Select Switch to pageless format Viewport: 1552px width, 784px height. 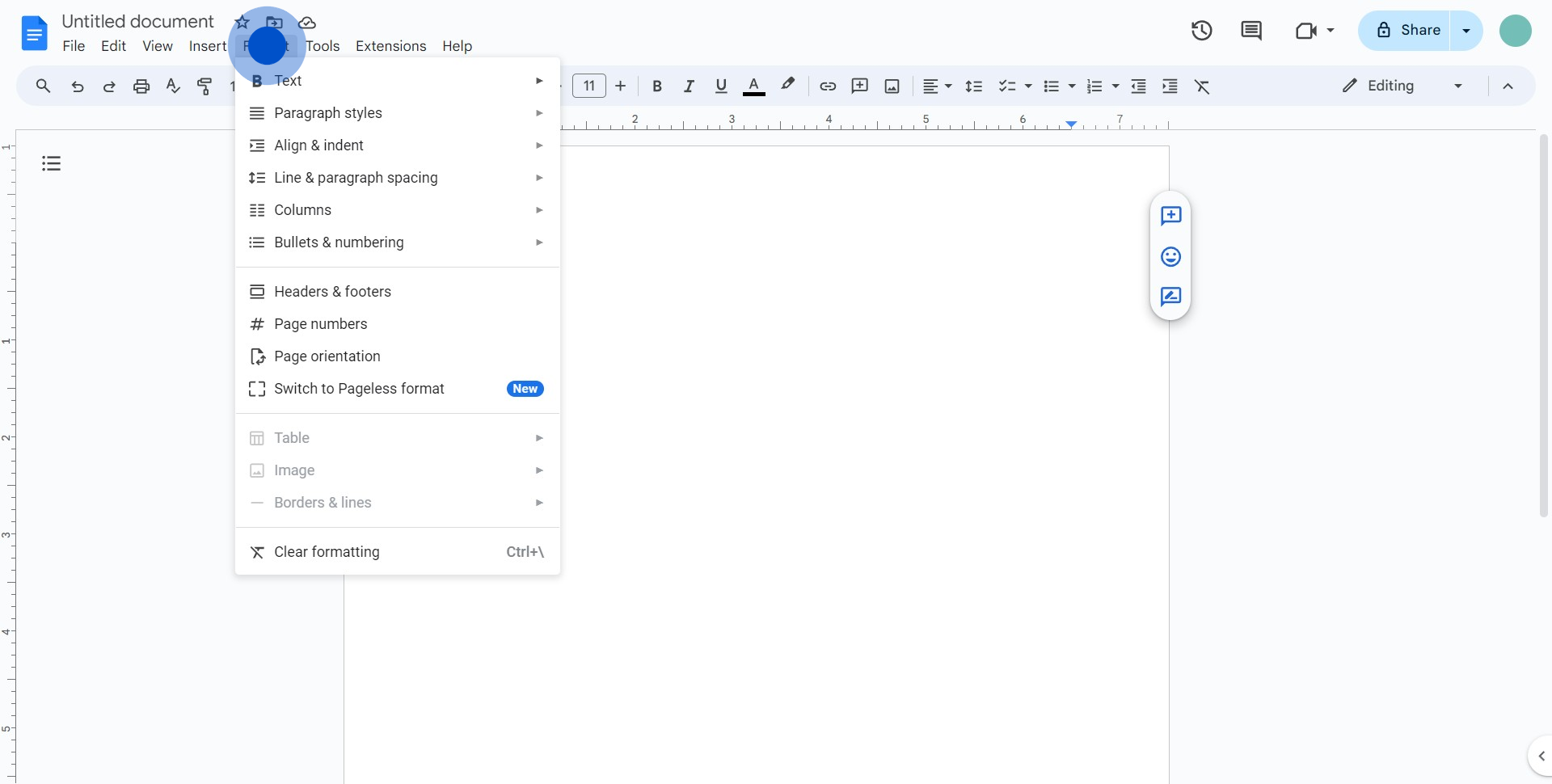pos(359,388)
